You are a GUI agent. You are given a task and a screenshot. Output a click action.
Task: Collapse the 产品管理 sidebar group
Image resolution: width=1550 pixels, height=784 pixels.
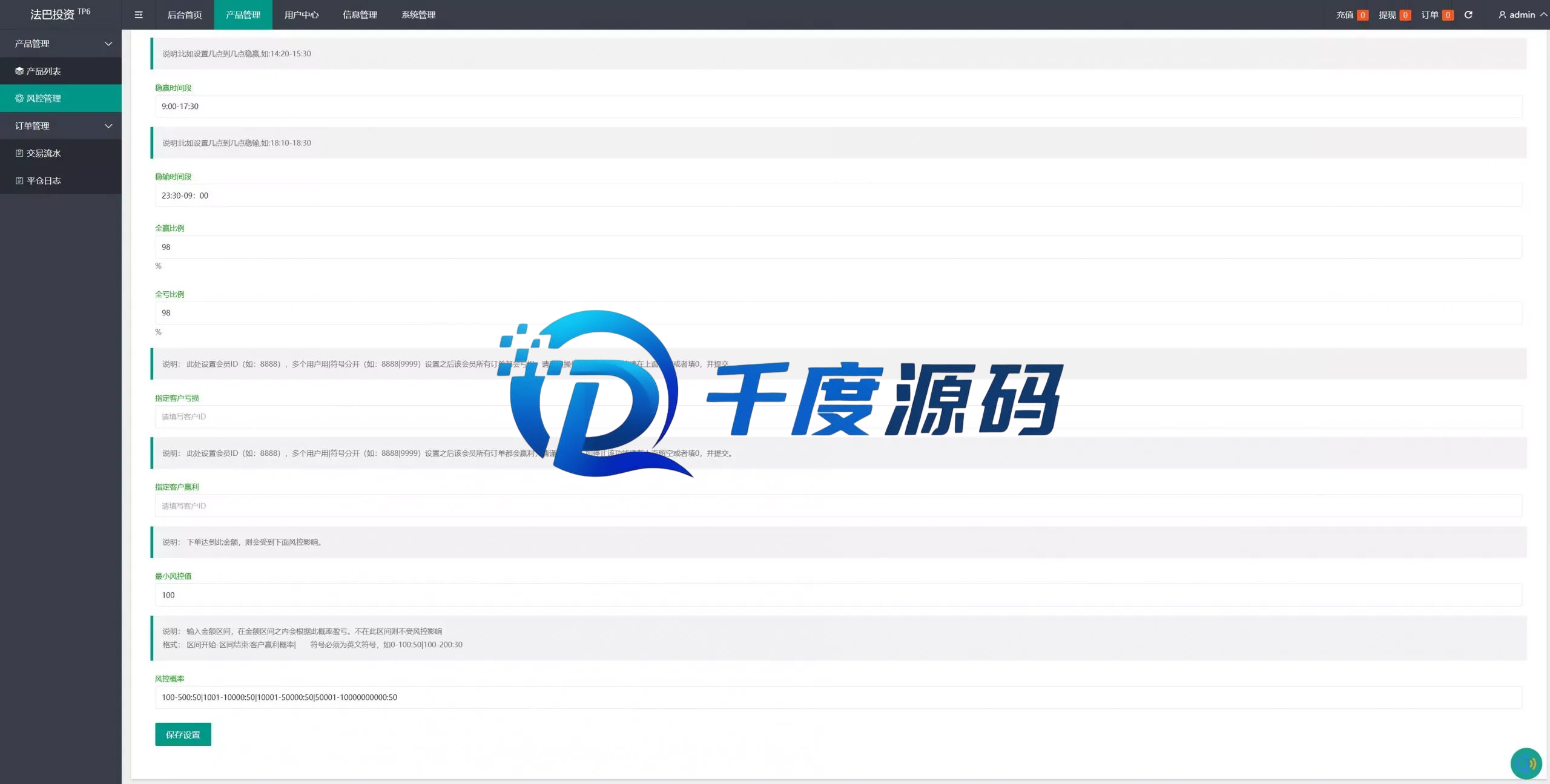tap(61, 44)
